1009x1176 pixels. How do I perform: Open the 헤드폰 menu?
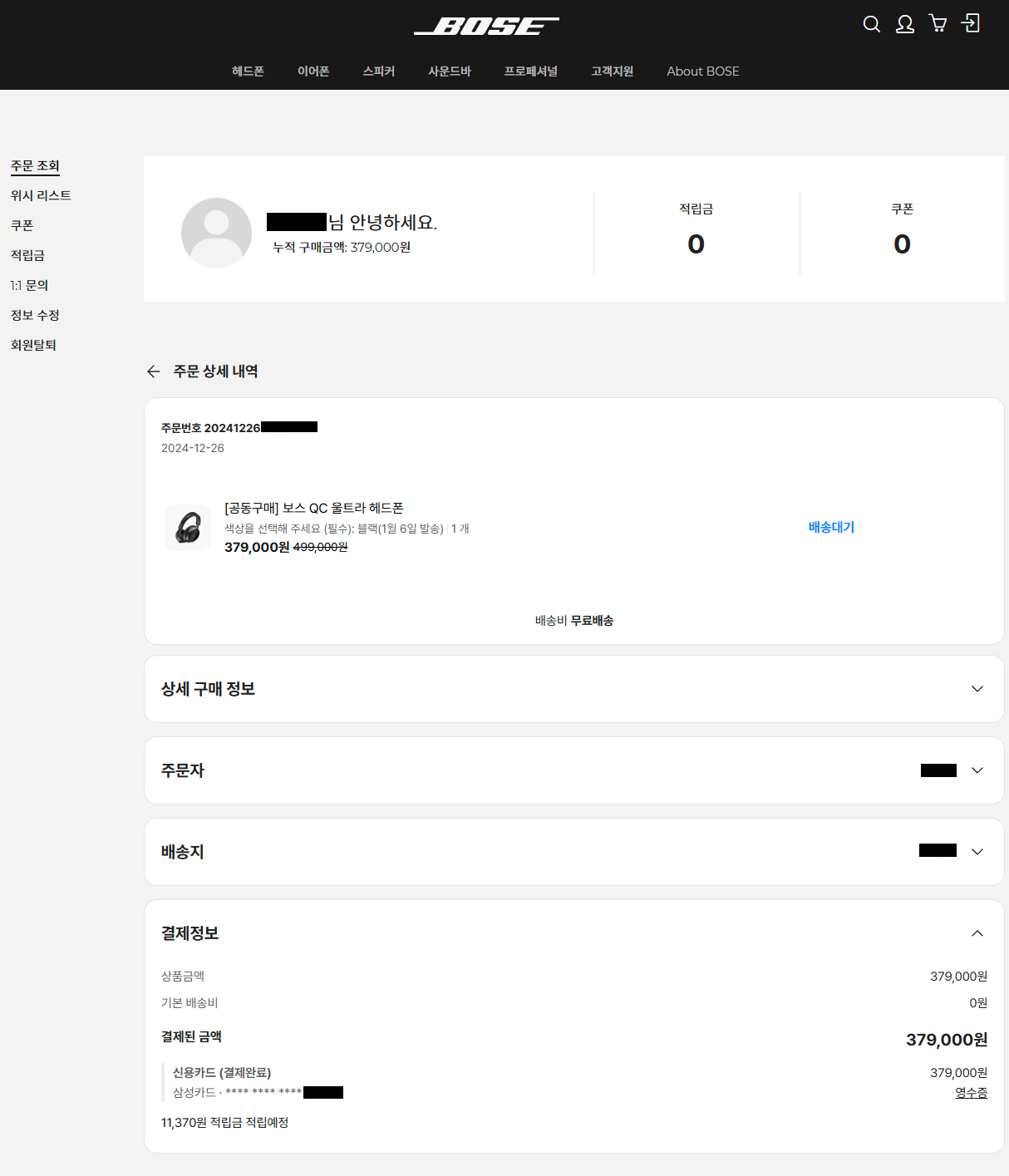coord(248,71)
